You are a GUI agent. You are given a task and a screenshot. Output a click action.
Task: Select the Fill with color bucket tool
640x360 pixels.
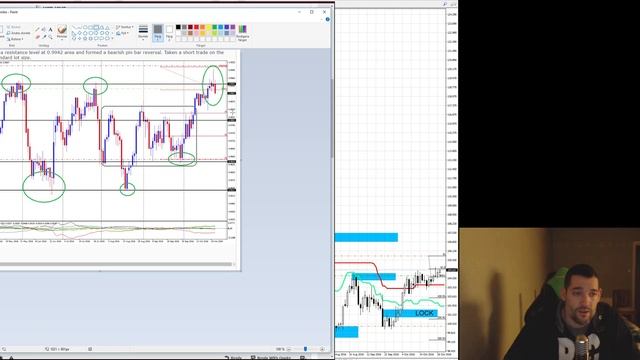pyautogui.click(x=43, y=29)
